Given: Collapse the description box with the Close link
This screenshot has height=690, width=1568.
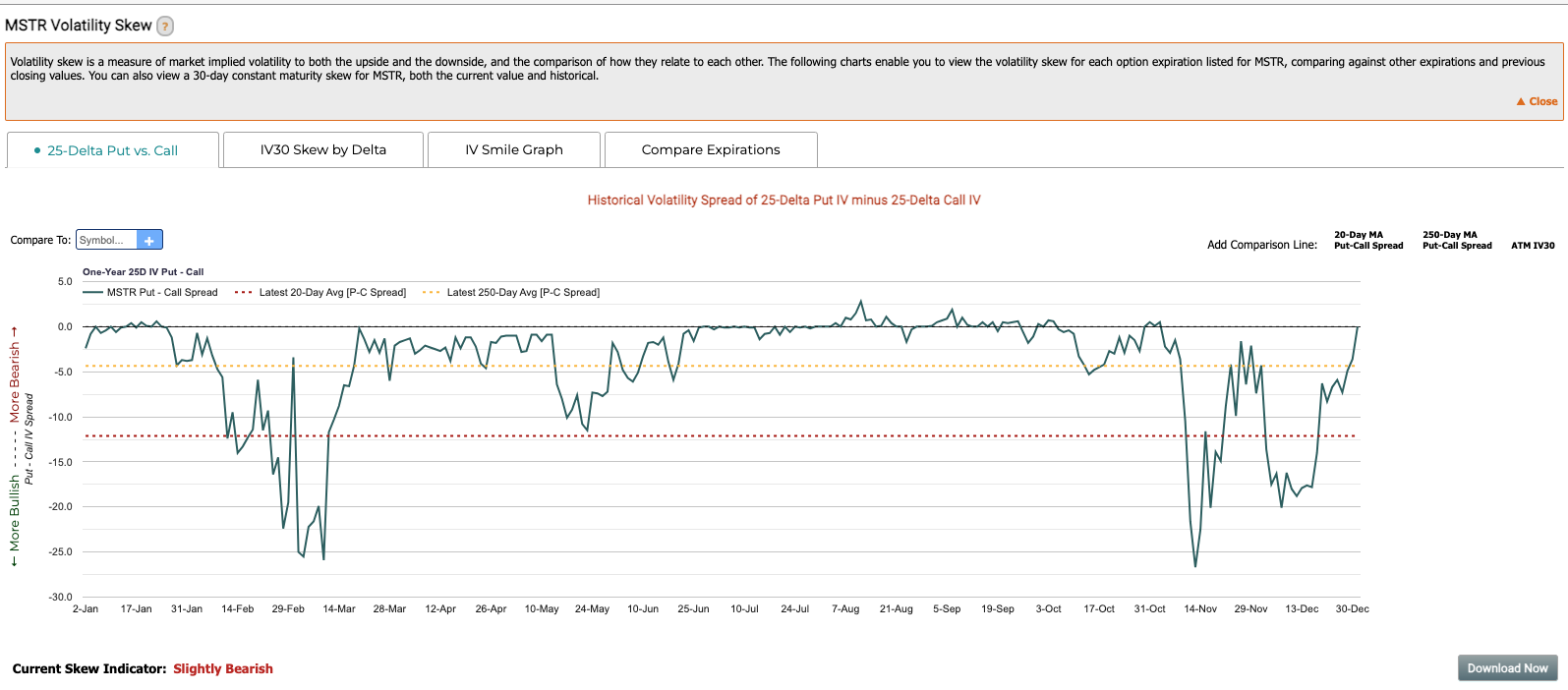Looking at the screenshot, I should (x=1537, y=101).
